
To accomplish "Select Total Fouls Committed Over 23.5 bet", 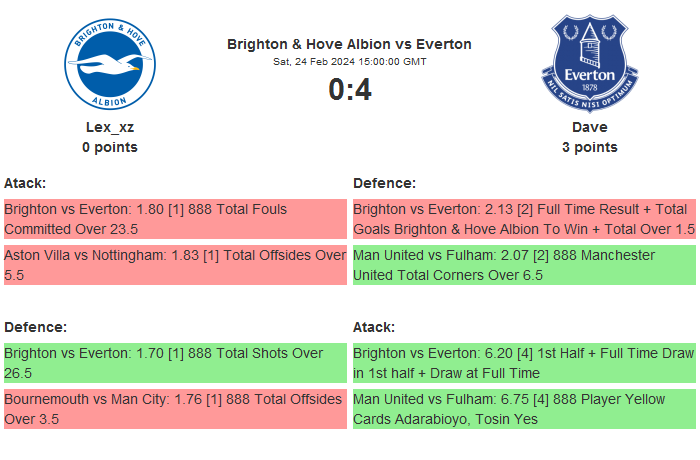I will [174, 219].
